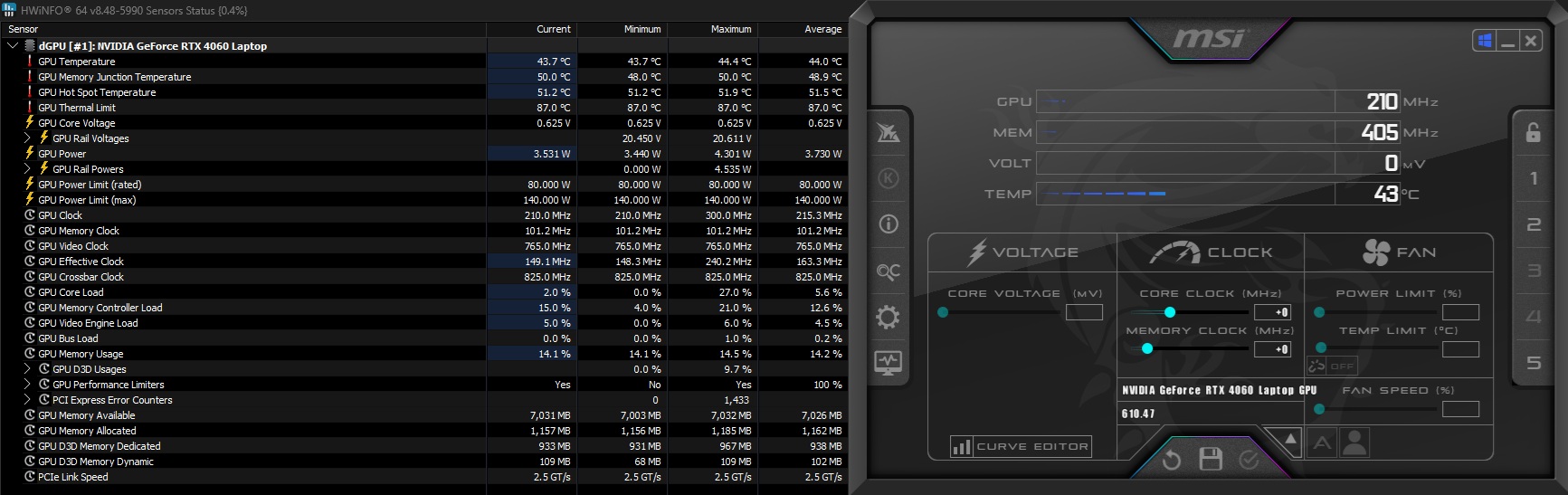The image size is (1568, 495).
Task: Adjust the Power Limit slider handle
Action: click(x=1319, y=312)
